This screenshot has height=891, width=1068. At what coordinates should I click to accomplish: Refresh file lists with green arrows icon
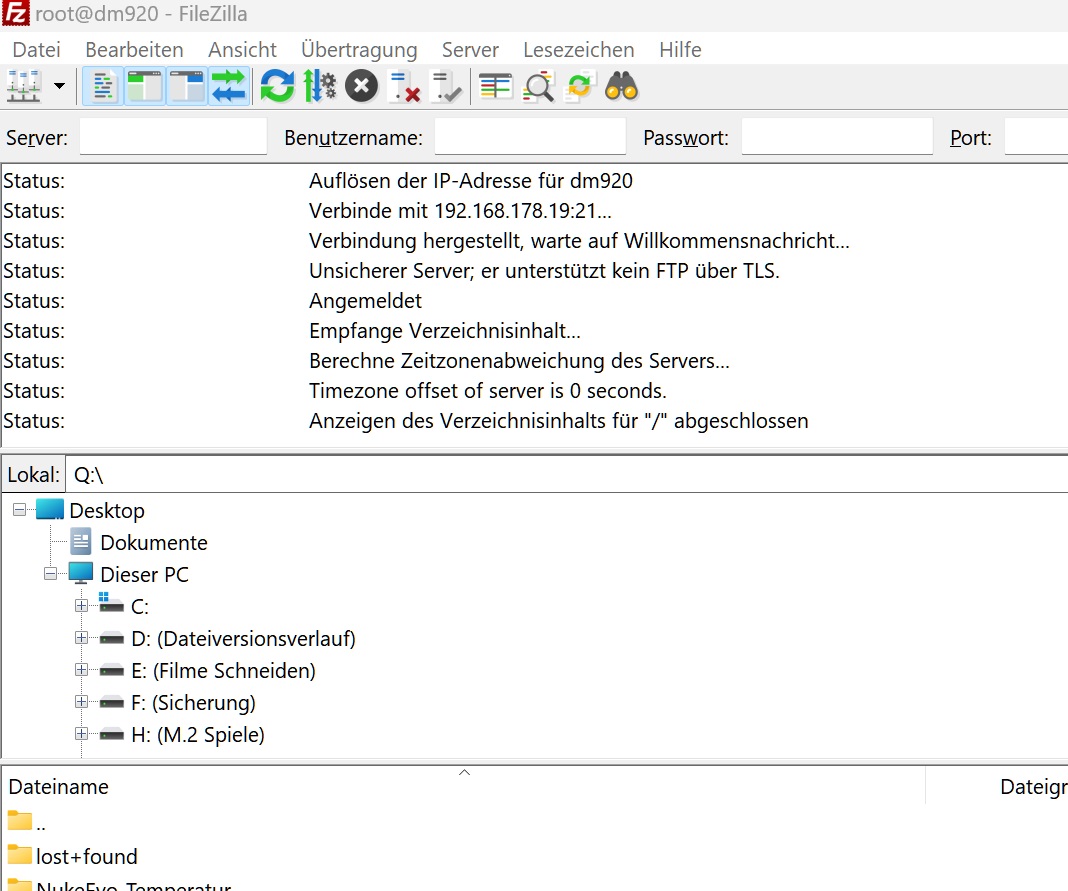coord(277,87)
